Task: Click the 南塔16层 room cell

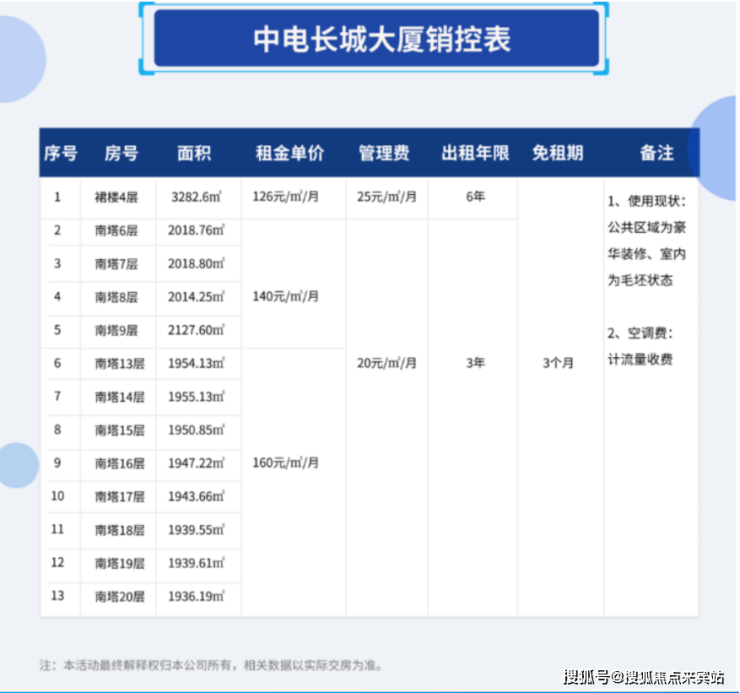Action: click(x=119, y=464)
